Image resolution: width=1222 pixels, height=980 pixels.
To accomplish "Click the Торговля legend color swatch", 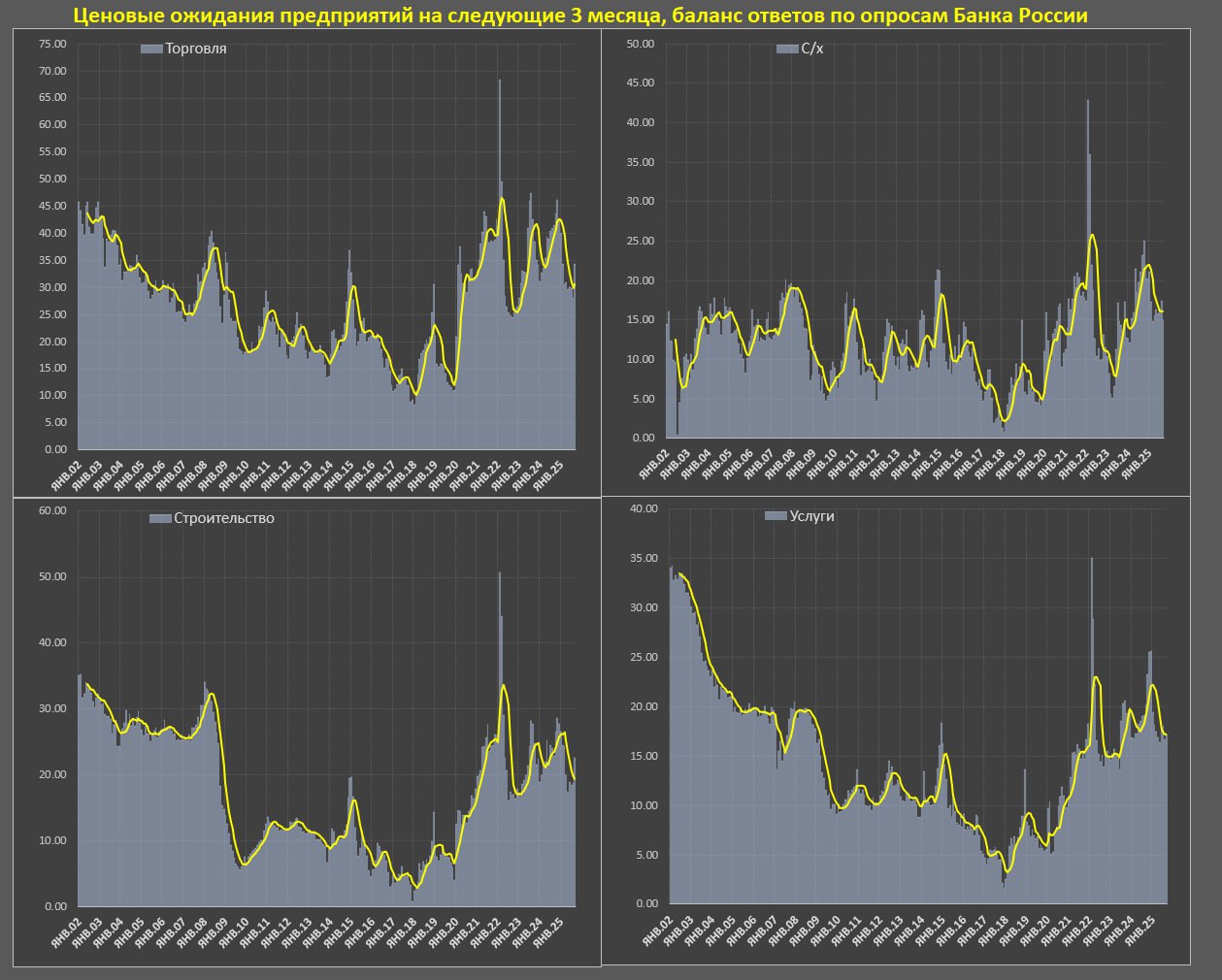I will click(151, 49).
